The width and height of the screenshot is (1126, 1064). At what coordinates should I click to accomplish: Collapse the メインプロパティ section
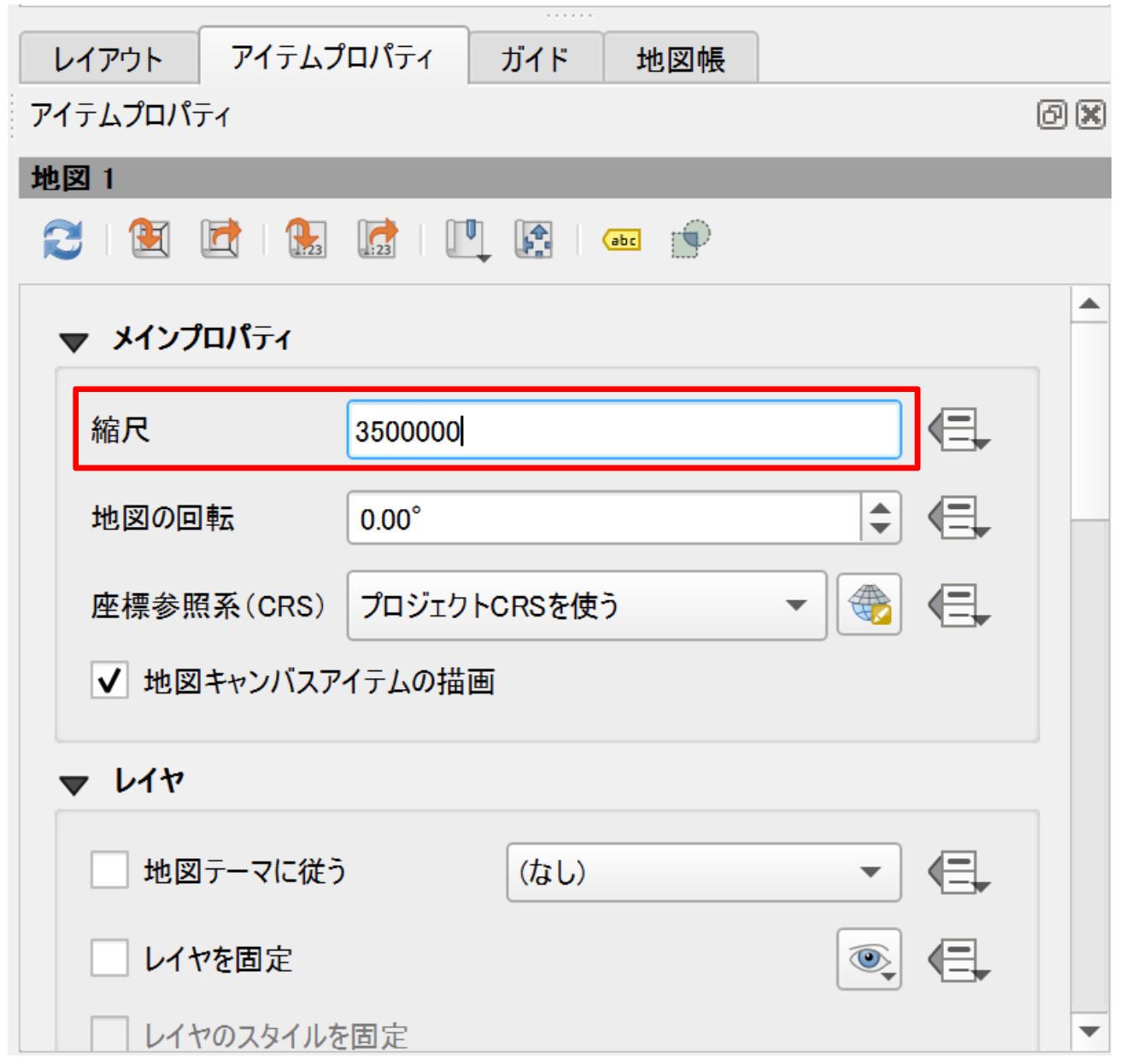[74, 342]
